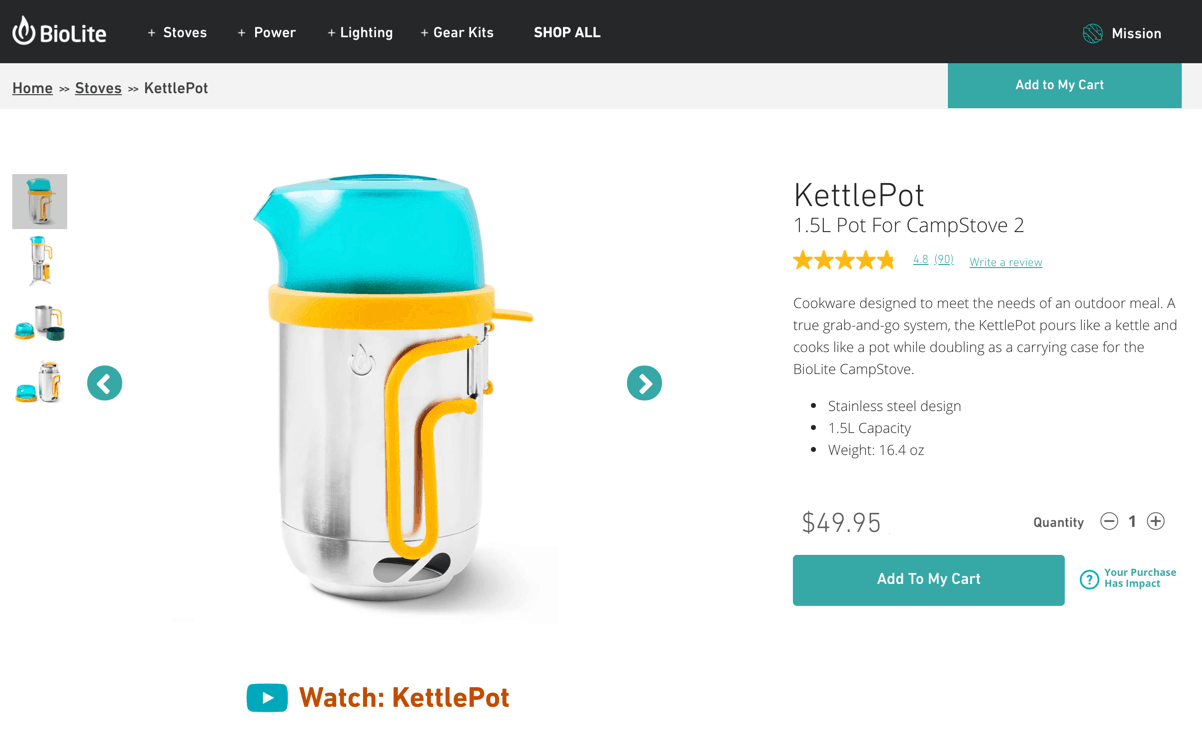Follow the Stoves breadcrumb link
Image resolution: width=1202 pixels, height=756 pixels.
(98, 88)
